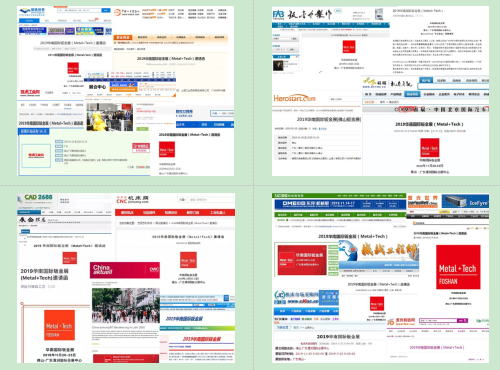Viewport: 500px width, 370px height.
Task: Click the large red Metal+Tech FOSHAN logo
Action: click(458, 267)
